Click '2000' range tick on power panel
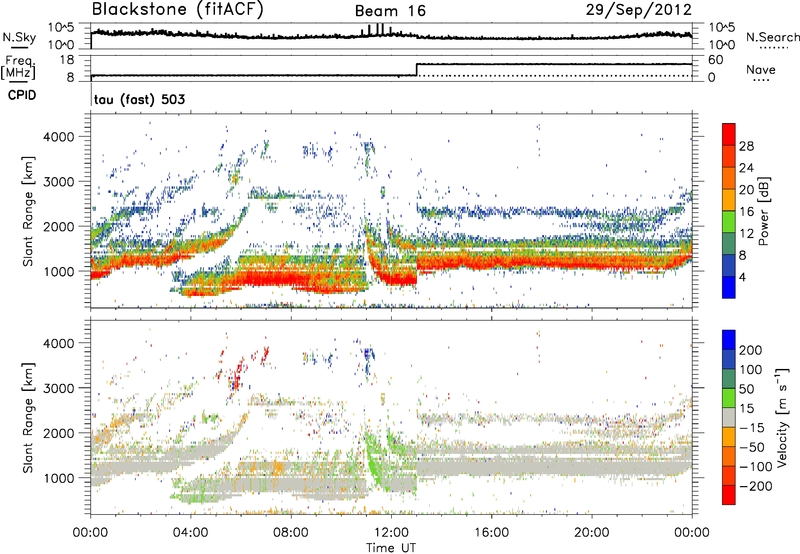The image size is (800, 554). point(58,226)
